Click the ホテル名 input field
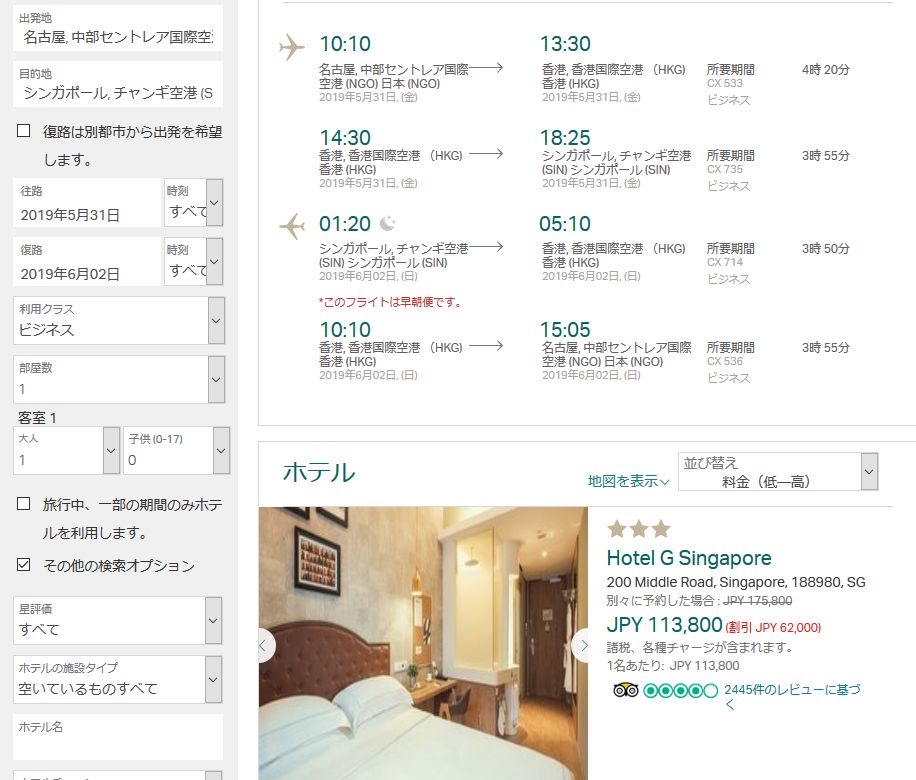This screenshot has height=780, width=916. coord(118,737)
